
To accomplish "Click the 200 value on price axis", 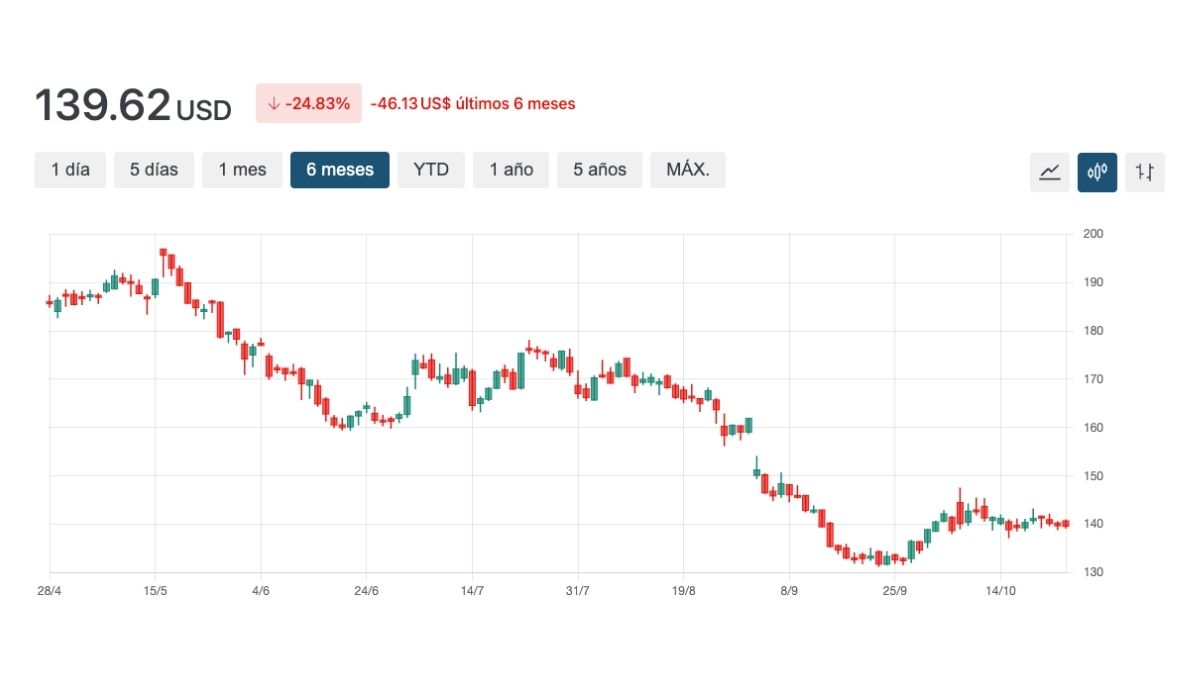I will (1092, 234).
